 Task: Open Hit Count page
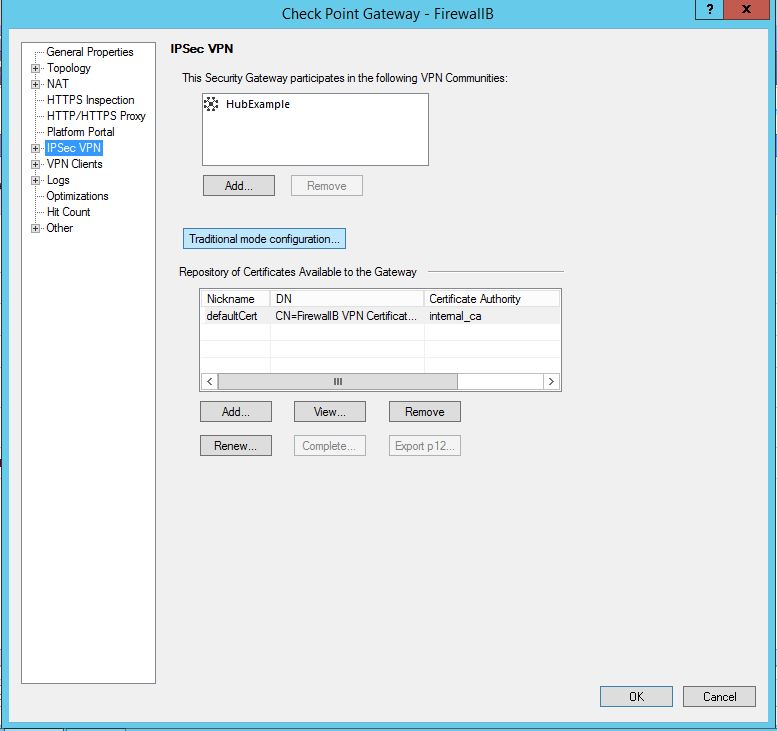point(68,212)
